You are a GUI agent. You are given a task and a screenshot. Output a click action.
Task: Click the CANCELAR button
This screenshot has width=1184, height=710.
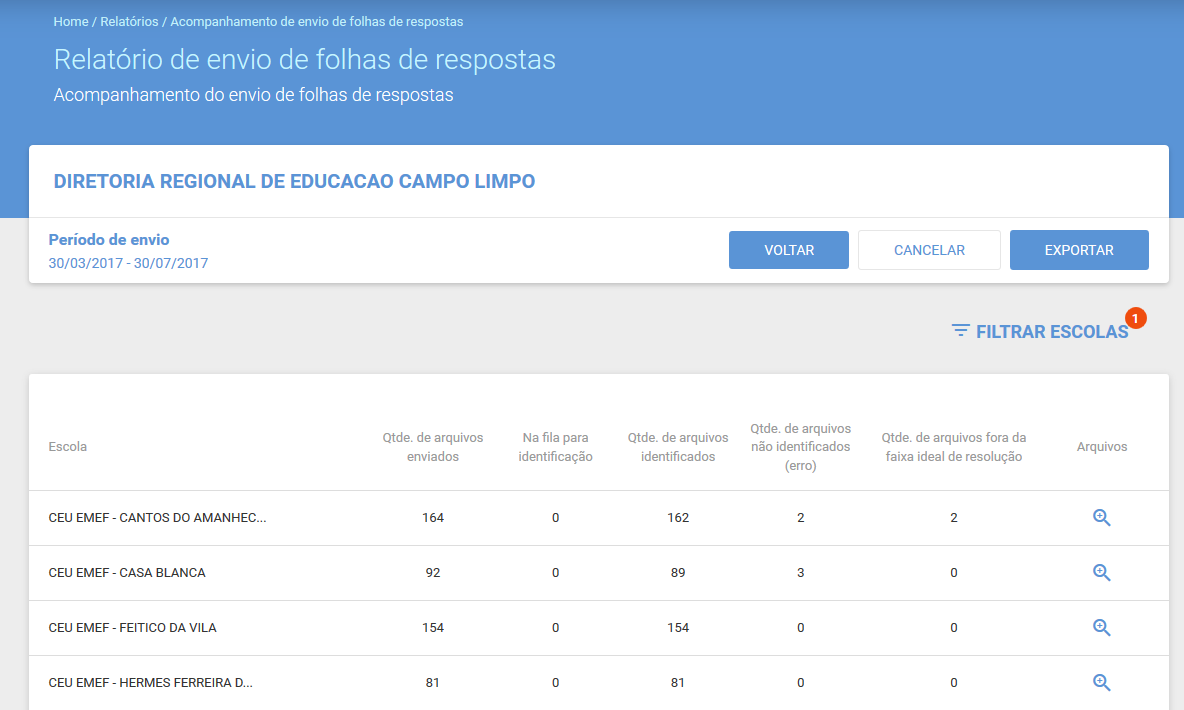pos(929,250)
